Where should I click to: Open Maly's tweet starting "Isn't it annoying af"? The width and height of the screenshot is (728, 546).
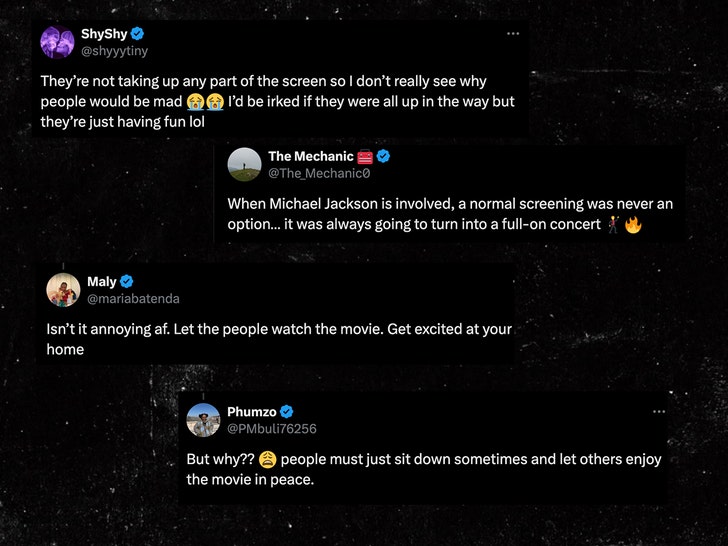279,339
